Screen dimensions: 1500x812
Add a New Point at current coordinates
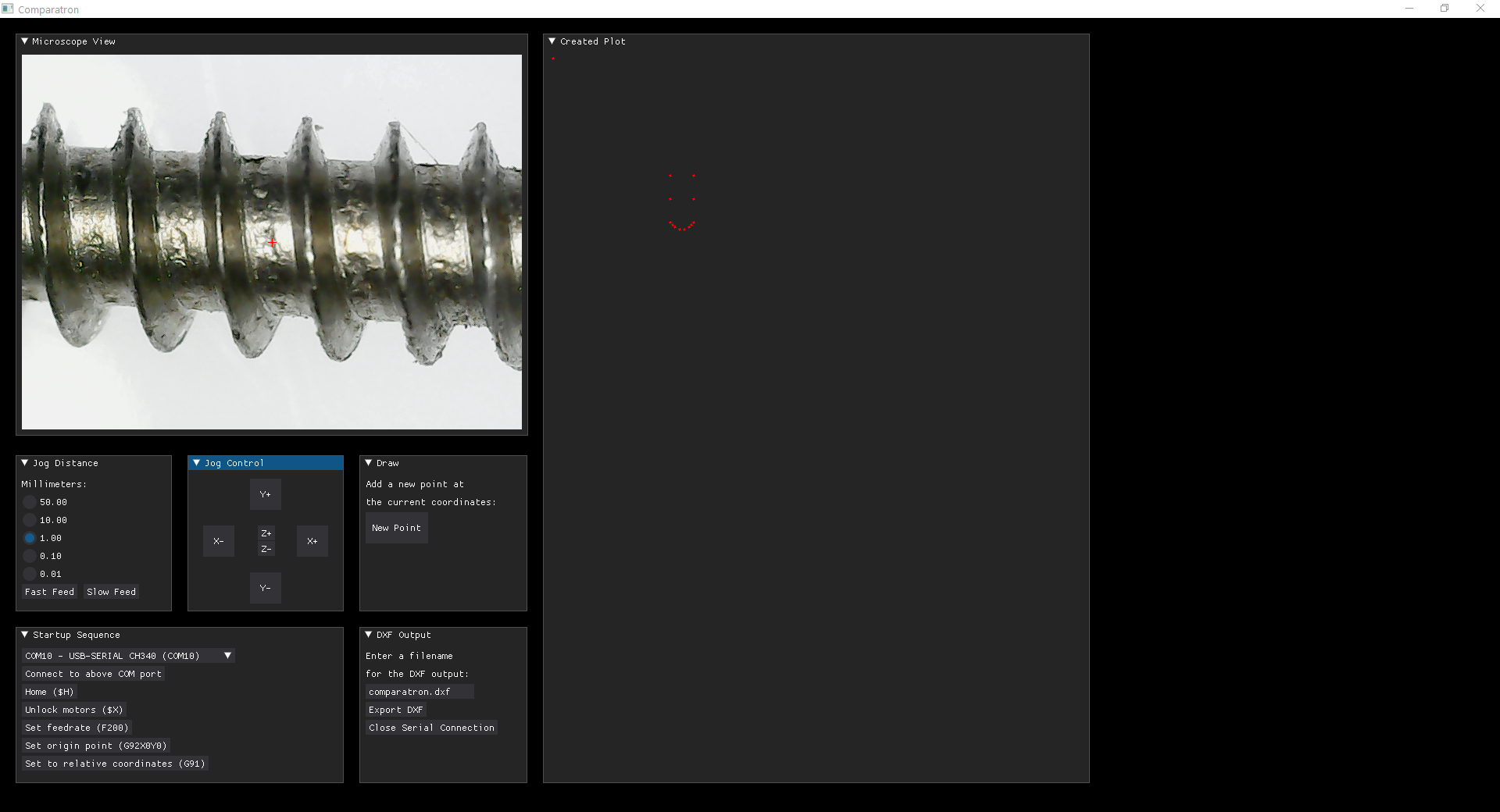point(396,528)
